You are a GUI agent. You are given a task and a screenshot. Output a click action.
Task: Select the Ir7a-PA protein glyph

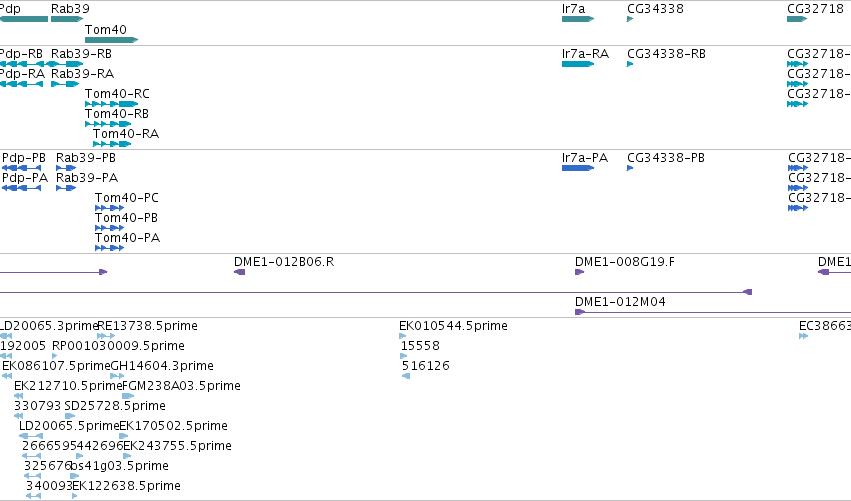[578, 168]
